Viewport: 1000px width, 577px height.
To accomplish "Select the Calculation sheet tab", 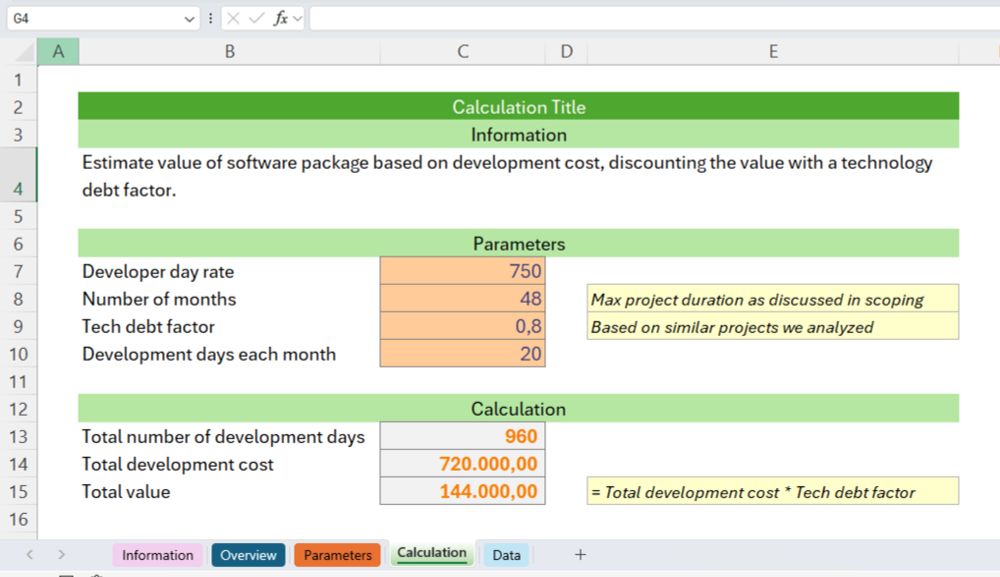I will [432, 553].
